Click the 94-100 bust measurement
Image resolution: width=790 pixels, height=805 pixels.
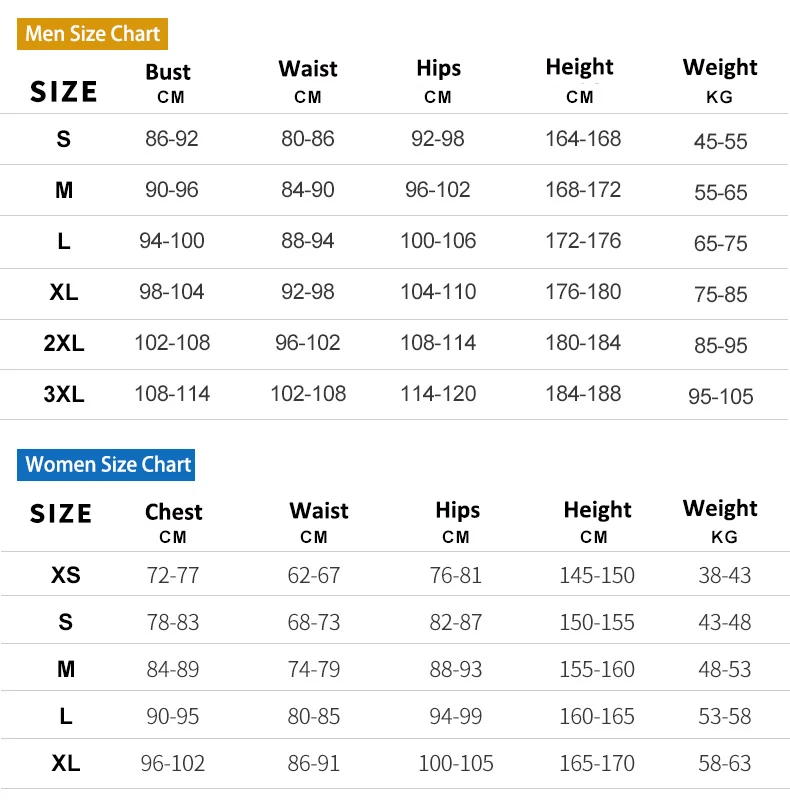pyautogui.click(x=171, y=241)
